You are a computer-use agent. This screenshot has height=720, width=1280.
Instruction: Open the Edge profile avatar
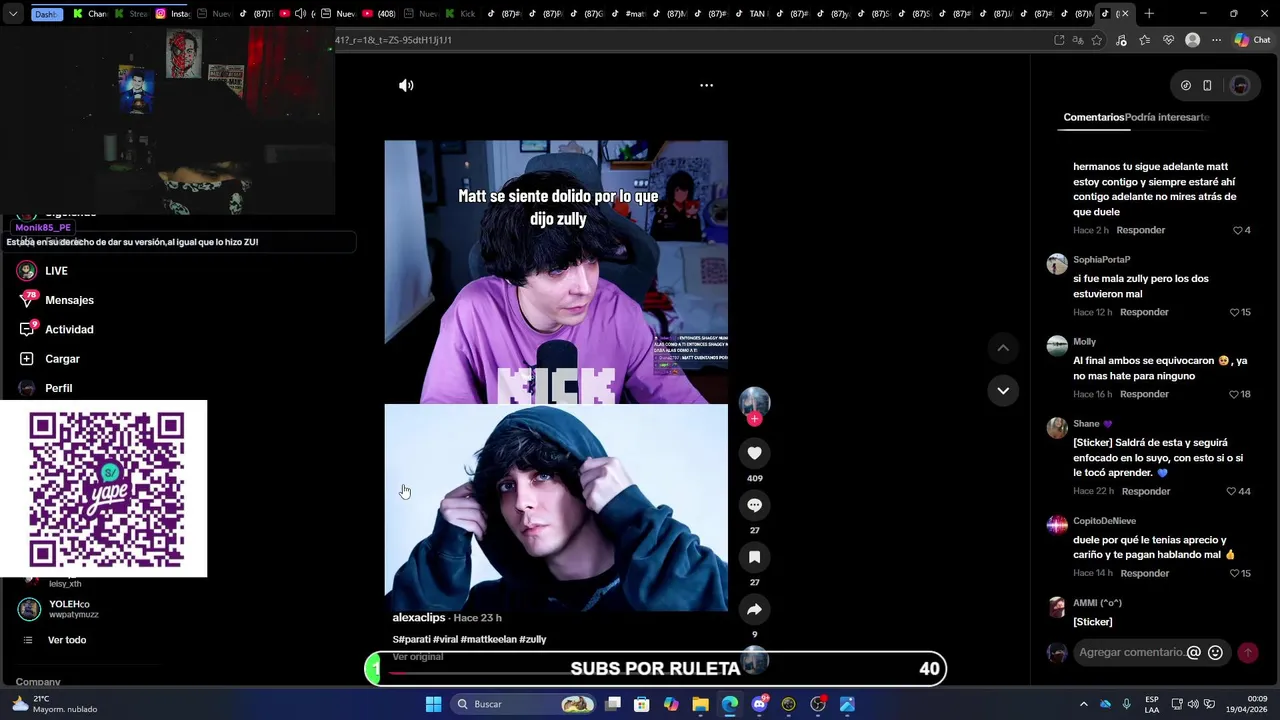coord(1192,40)
